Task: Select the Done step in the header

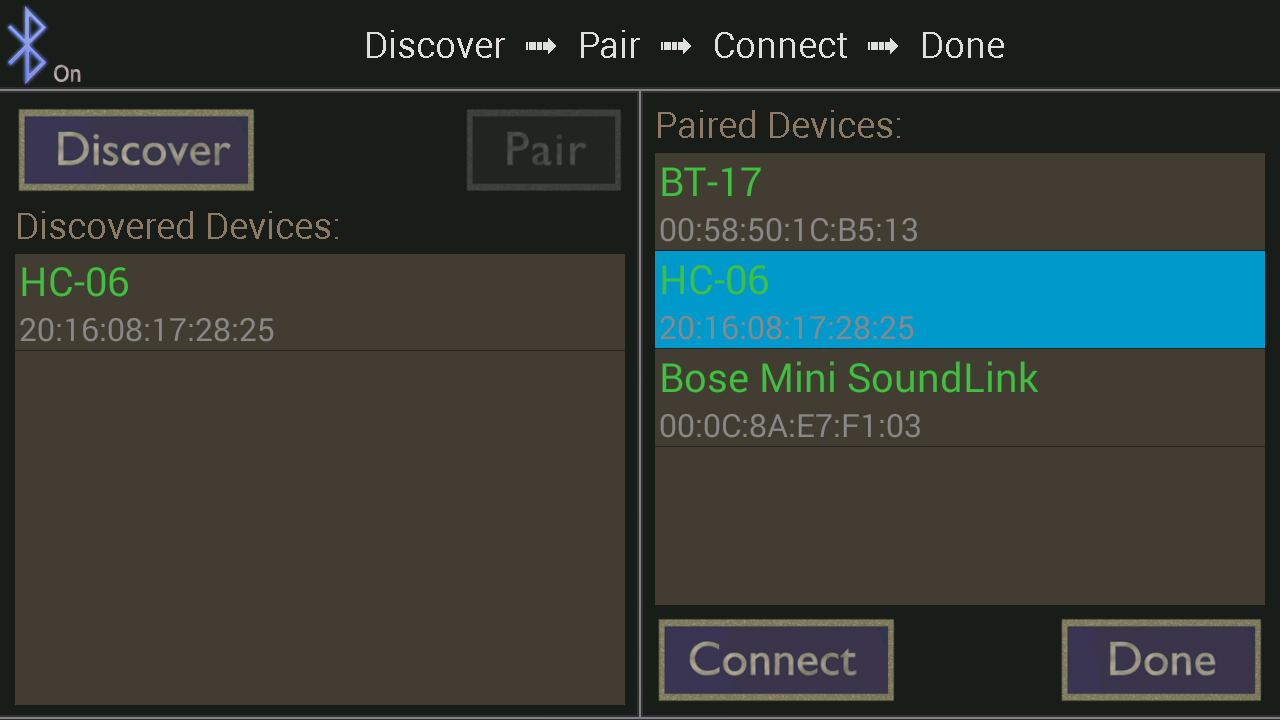Action: tap(962, 46)
